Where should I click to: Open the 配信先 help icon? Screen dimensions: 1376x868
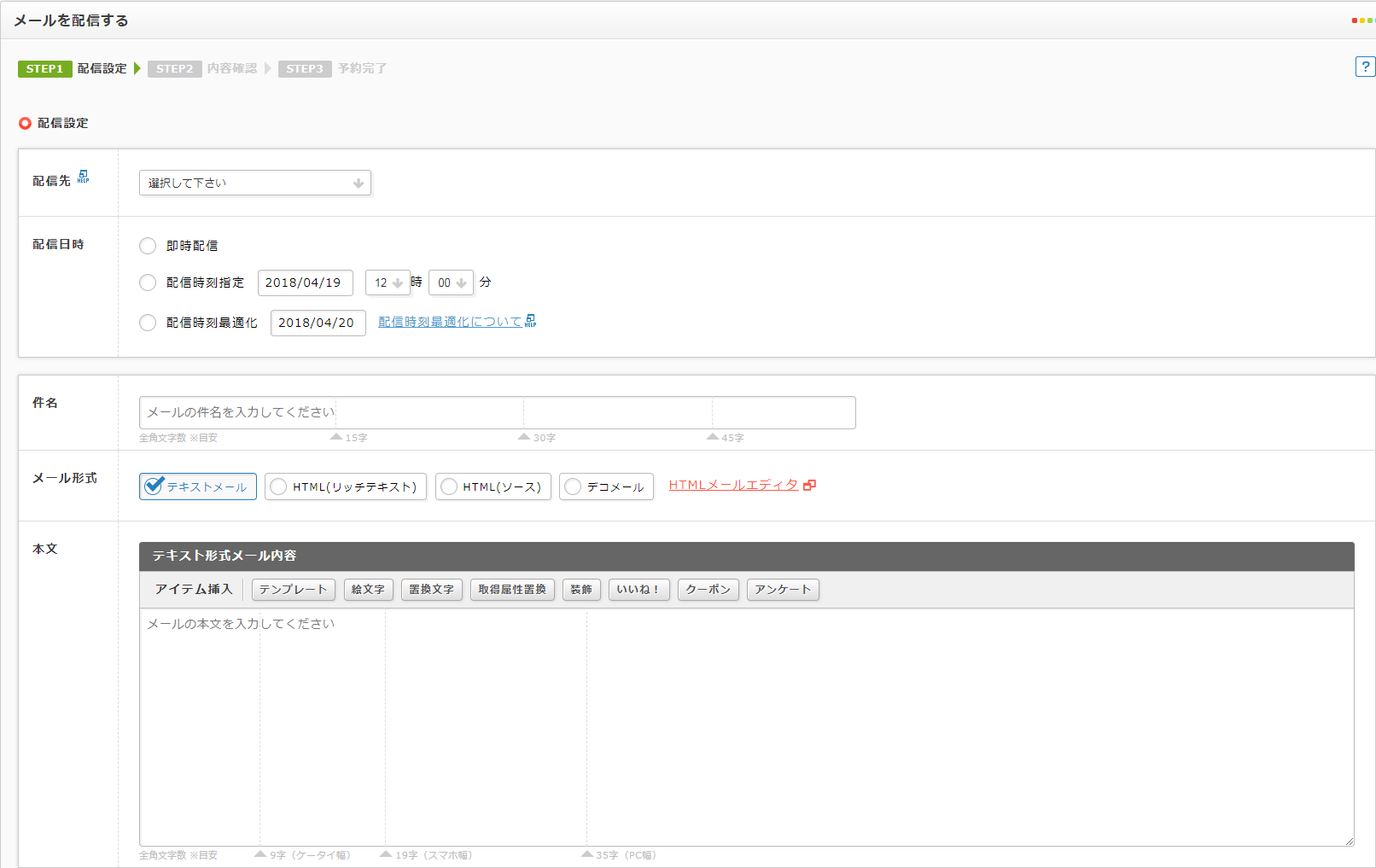pyautogui.click(x=83, y=177)
